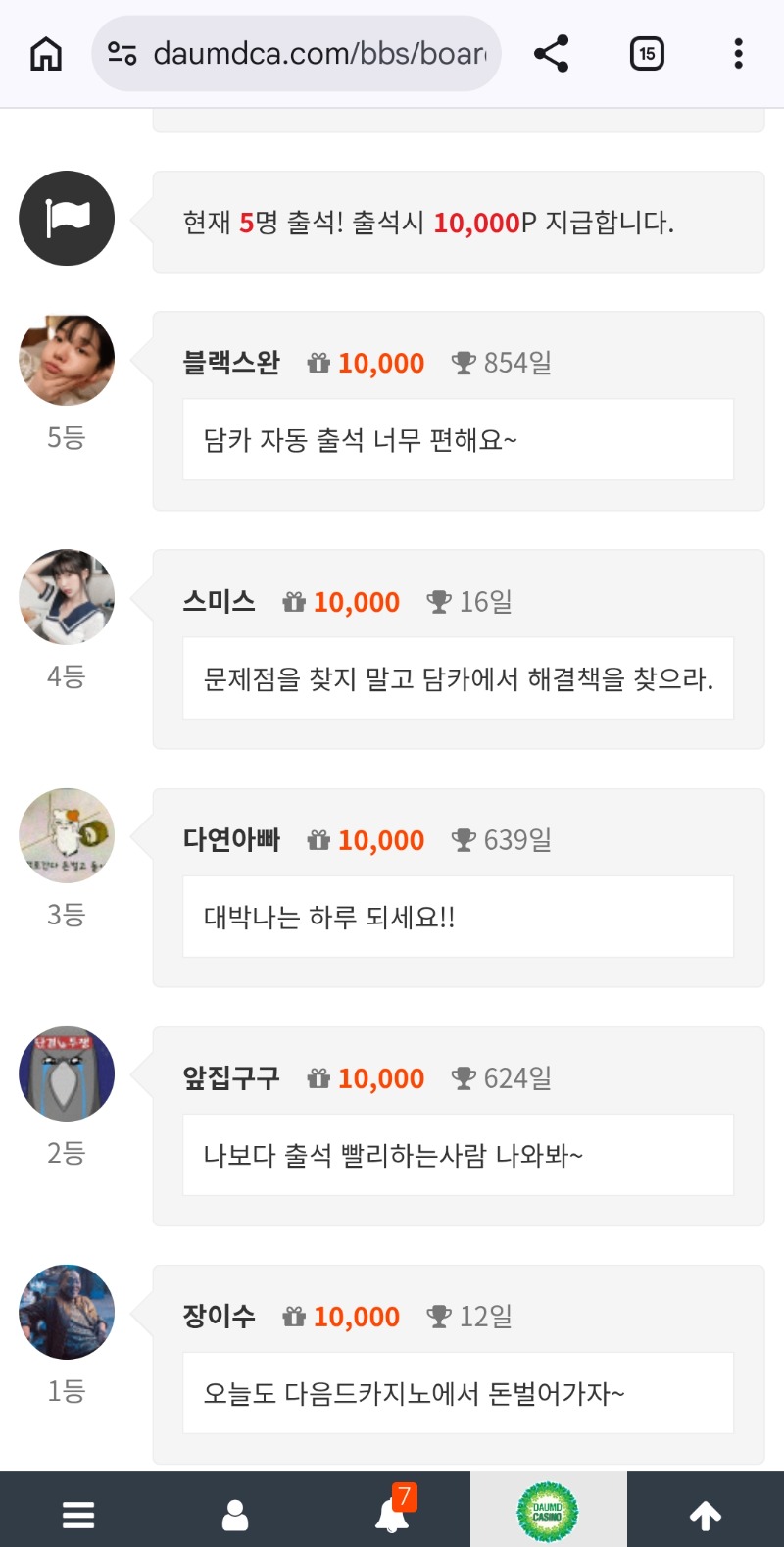Tap the scroll-to-top arrow

706,1516
